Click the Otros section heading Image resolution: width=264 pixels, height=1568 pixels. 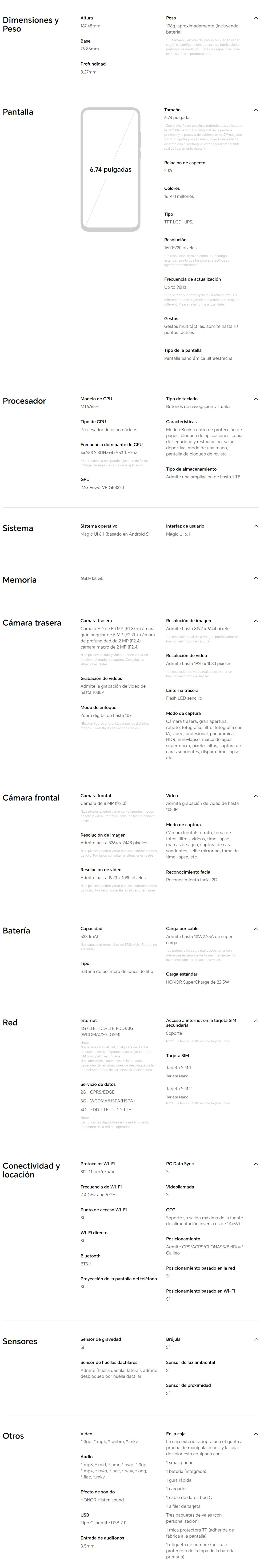[x=13, y=1436]
